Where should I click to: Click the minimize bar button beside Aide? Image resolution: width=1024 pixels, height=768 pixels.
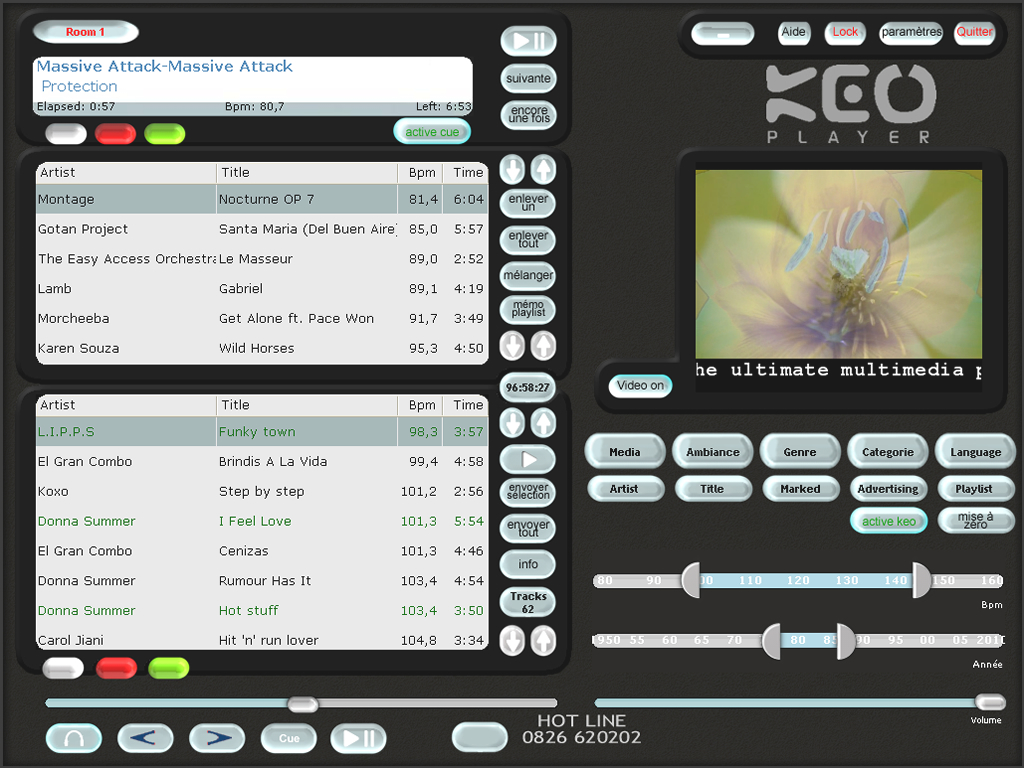pos(723,33)
